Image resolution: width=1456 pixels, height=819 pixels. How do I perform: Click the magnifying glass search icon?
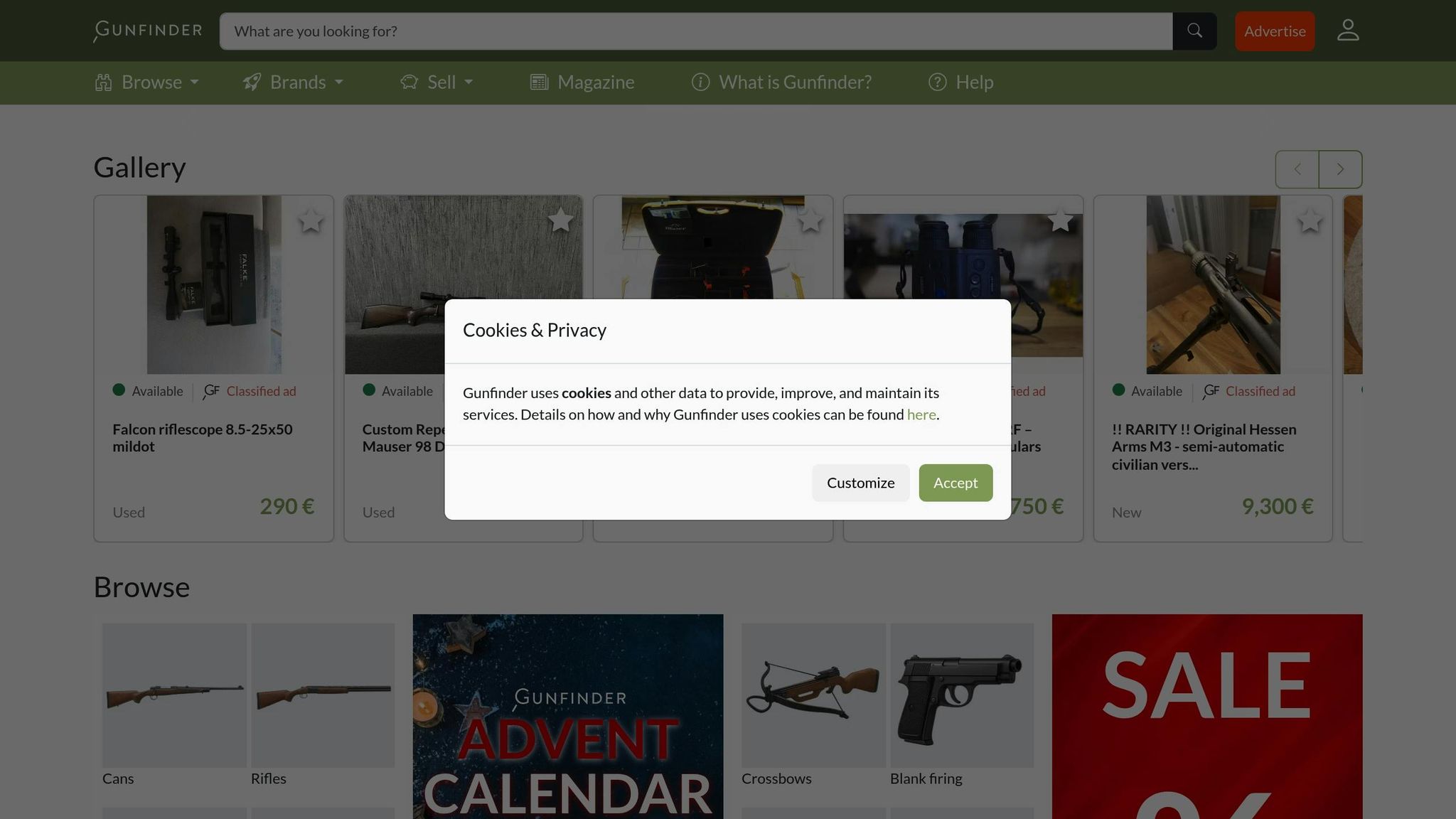pyautogui.click(x=1194, y=31)
